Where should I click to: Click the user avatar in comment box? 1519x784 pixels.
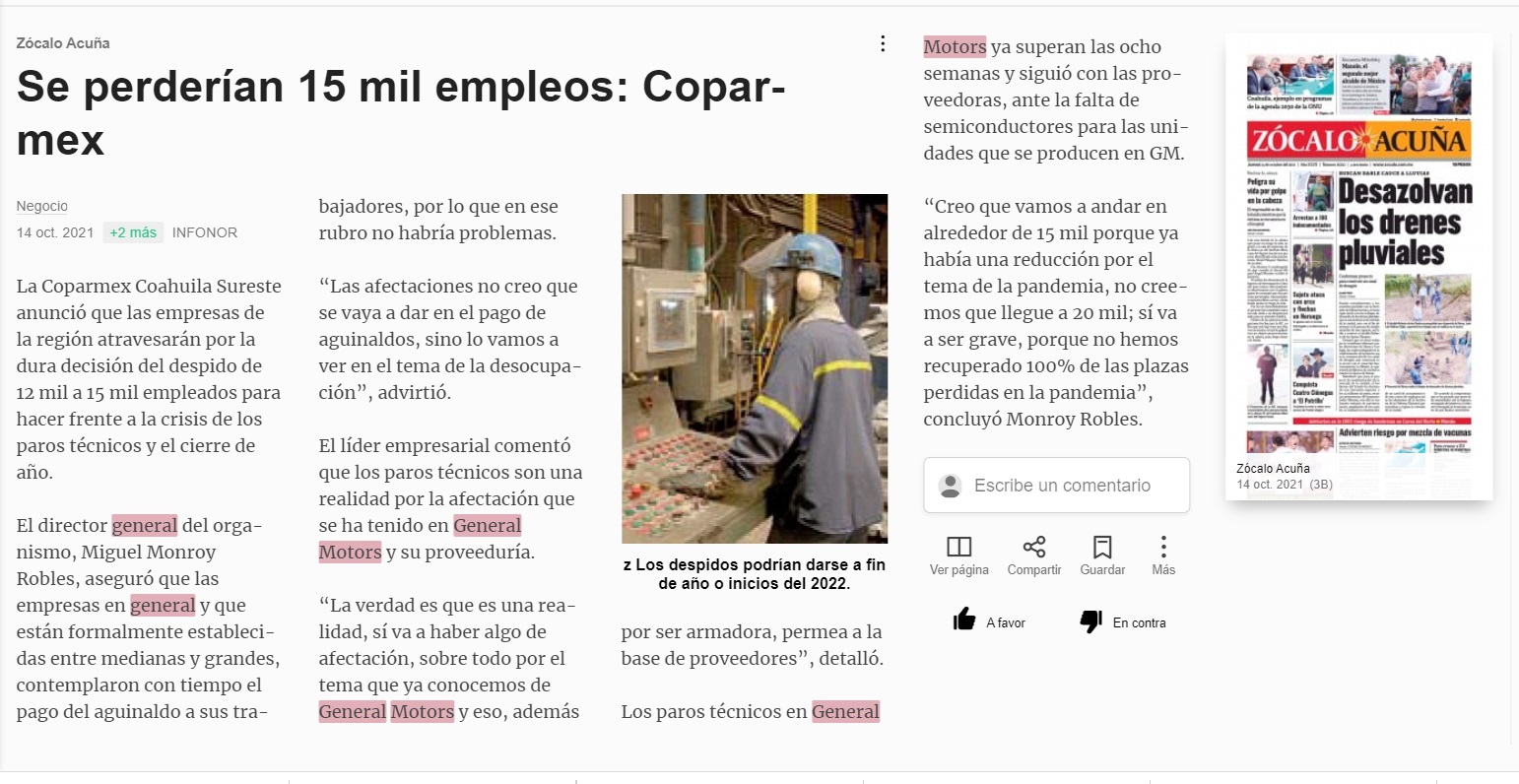(x=951, y=486)
